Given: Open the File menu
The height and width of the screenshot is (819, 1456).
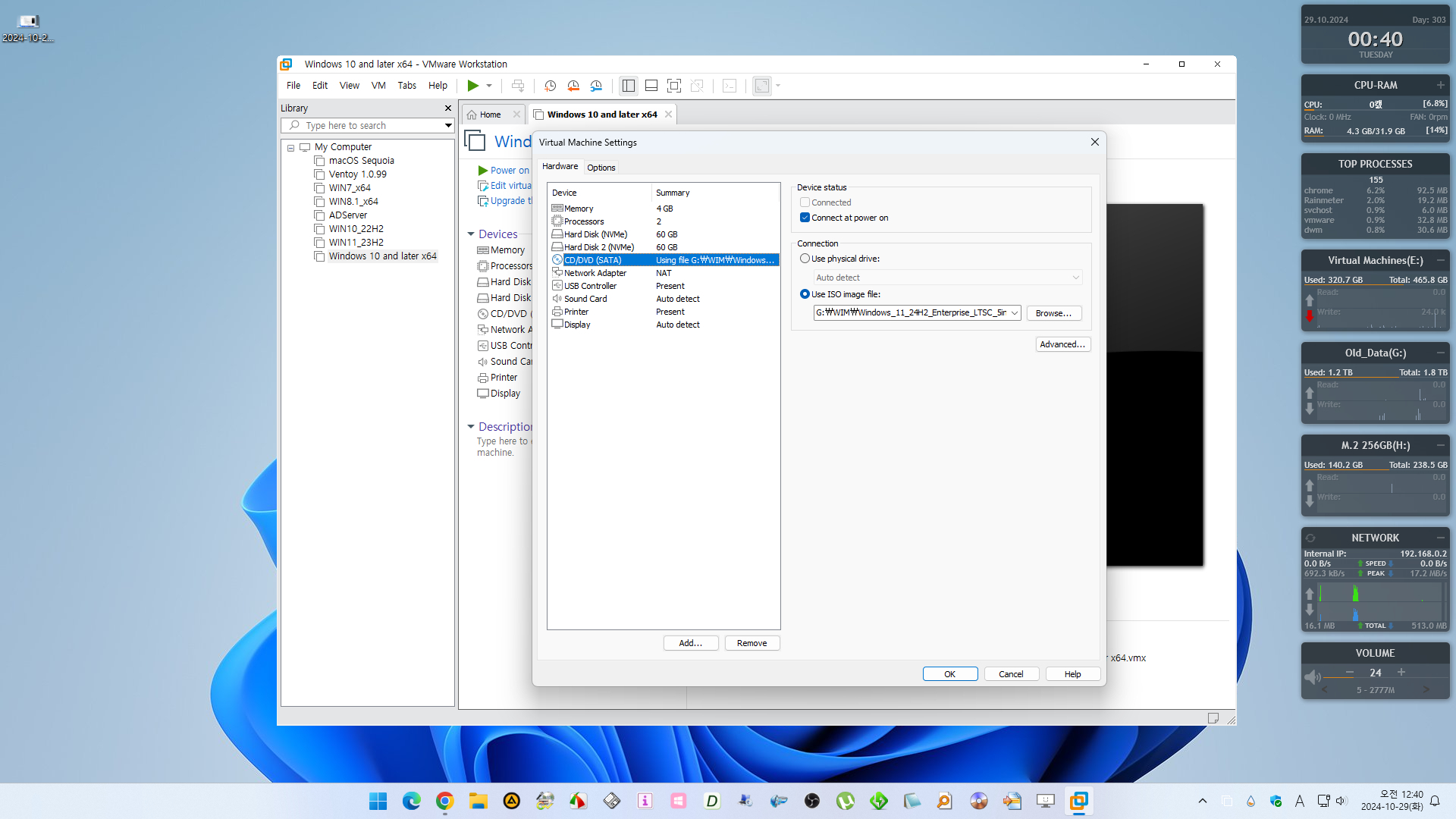Looking at the screenshot, I should click(x=293, y=86).
